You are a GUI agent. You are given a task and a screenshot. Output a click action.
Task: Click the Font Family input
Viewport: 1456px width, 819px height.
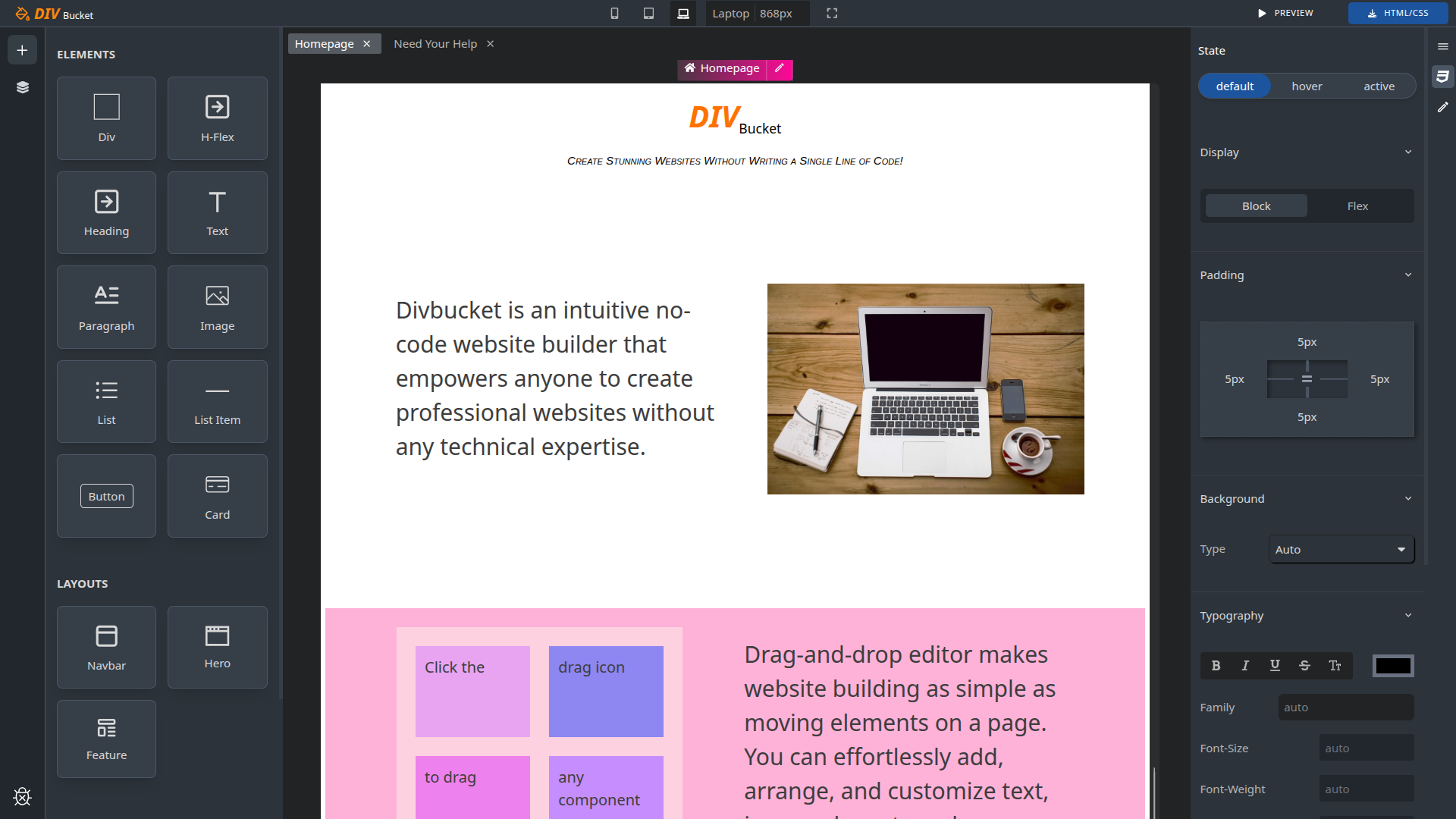1345,708
